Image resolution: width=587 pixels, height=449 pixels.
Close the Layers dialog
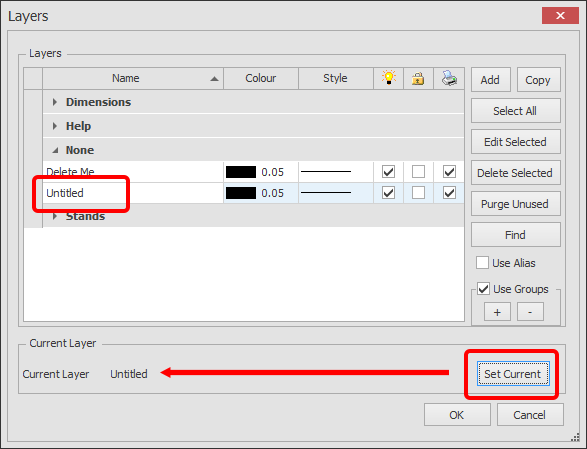click(x=560, y=15)
